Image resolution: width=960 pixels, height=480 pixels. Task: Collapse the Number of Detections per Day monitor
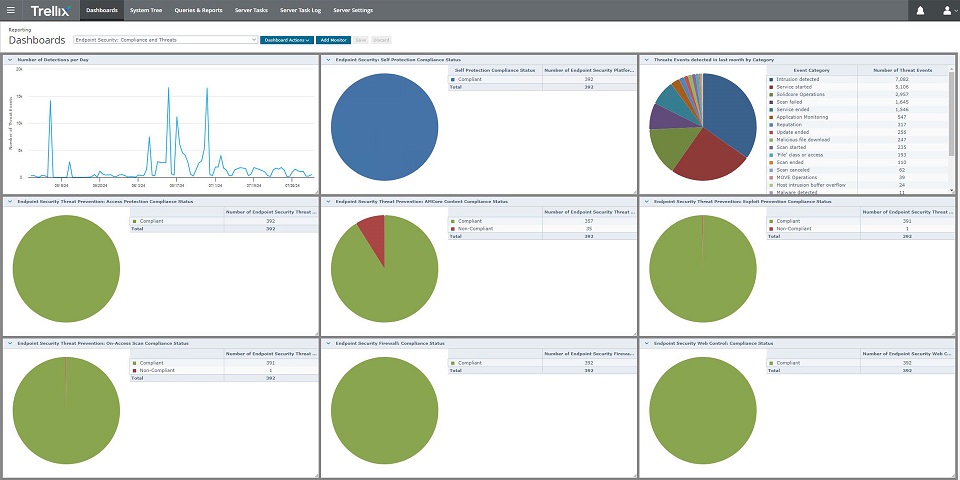pyautogui.click(x=10, y=60)
